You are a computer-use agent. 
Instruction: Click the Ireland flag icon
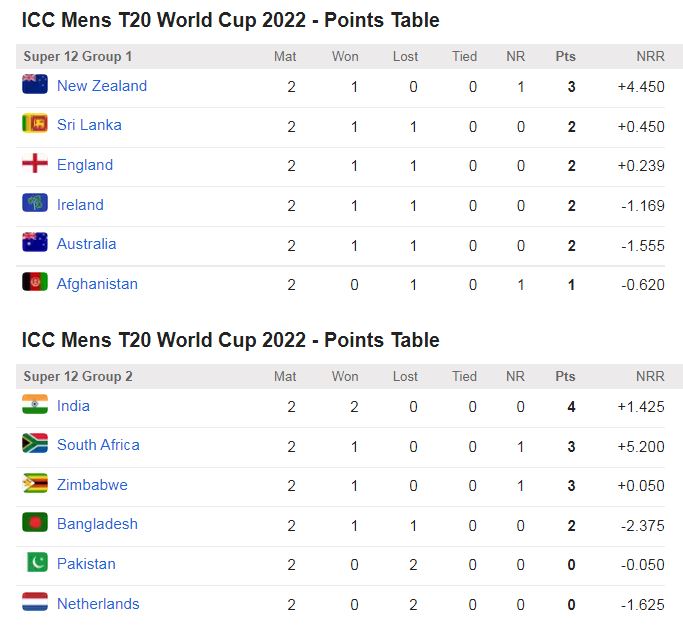point(35,204)
